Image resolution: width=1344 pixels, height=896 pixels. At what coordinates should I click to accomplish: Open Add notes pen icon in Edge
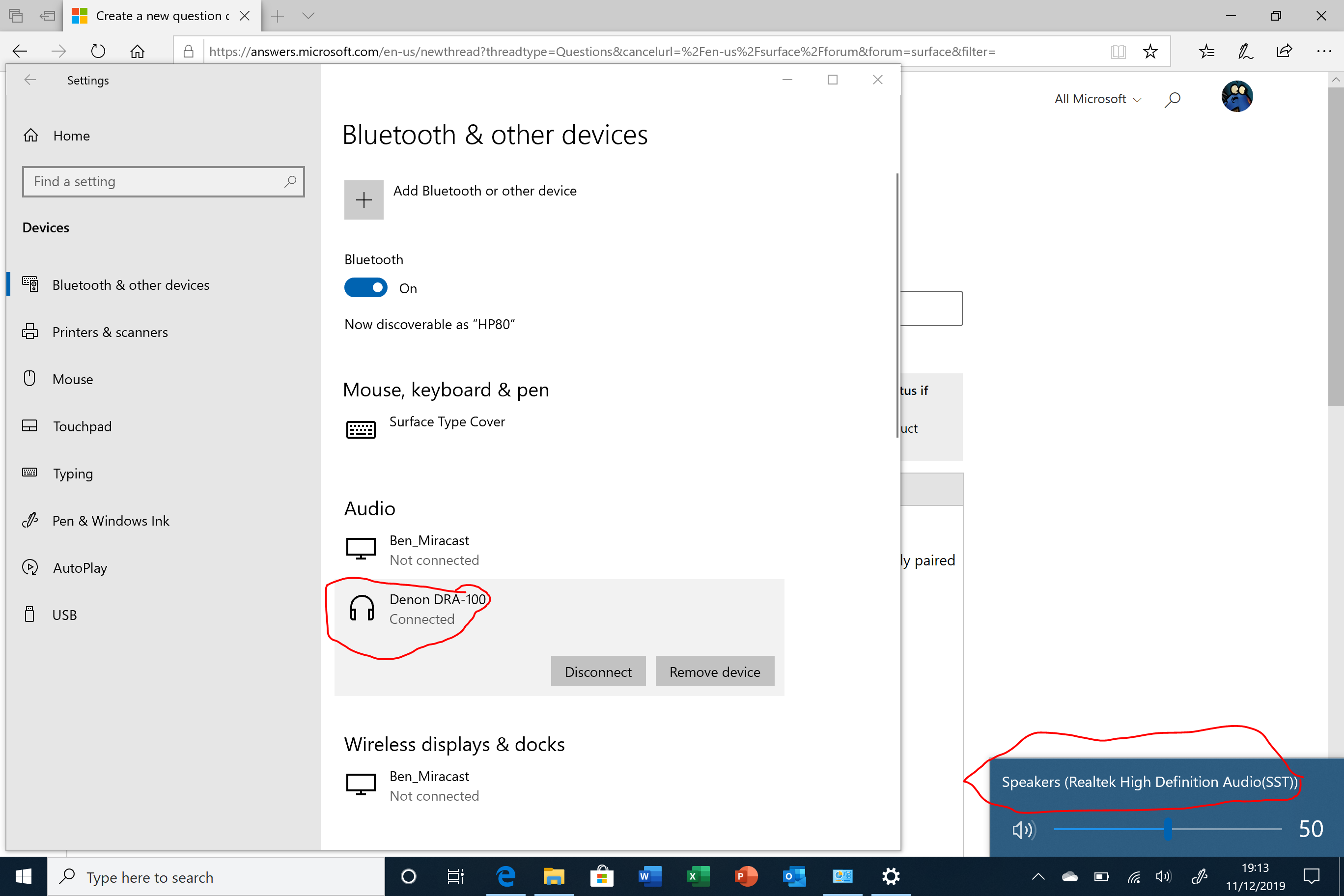click(x=1245, y=52)
